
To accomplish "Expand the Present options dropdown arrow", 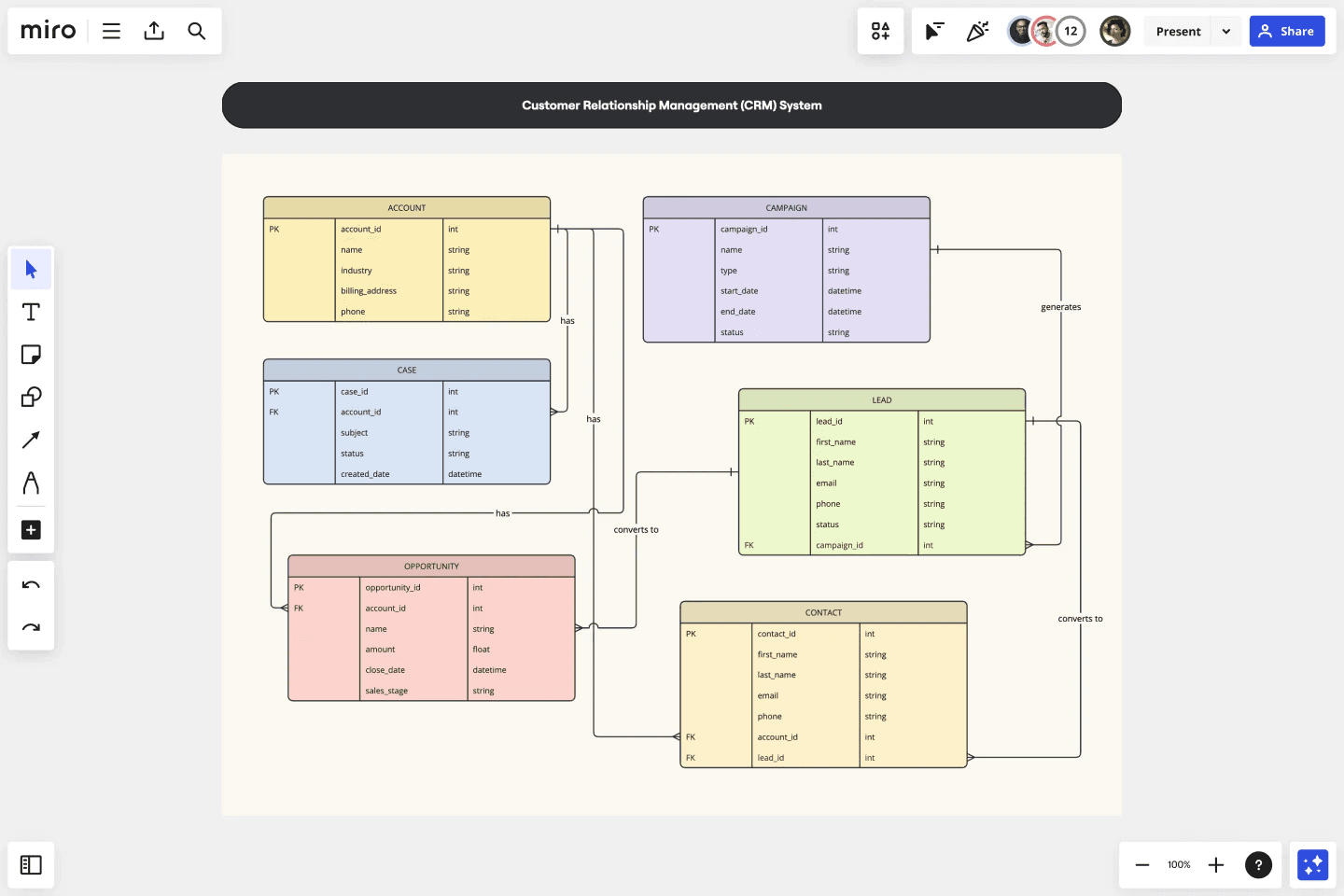I will coord(1225,31).
